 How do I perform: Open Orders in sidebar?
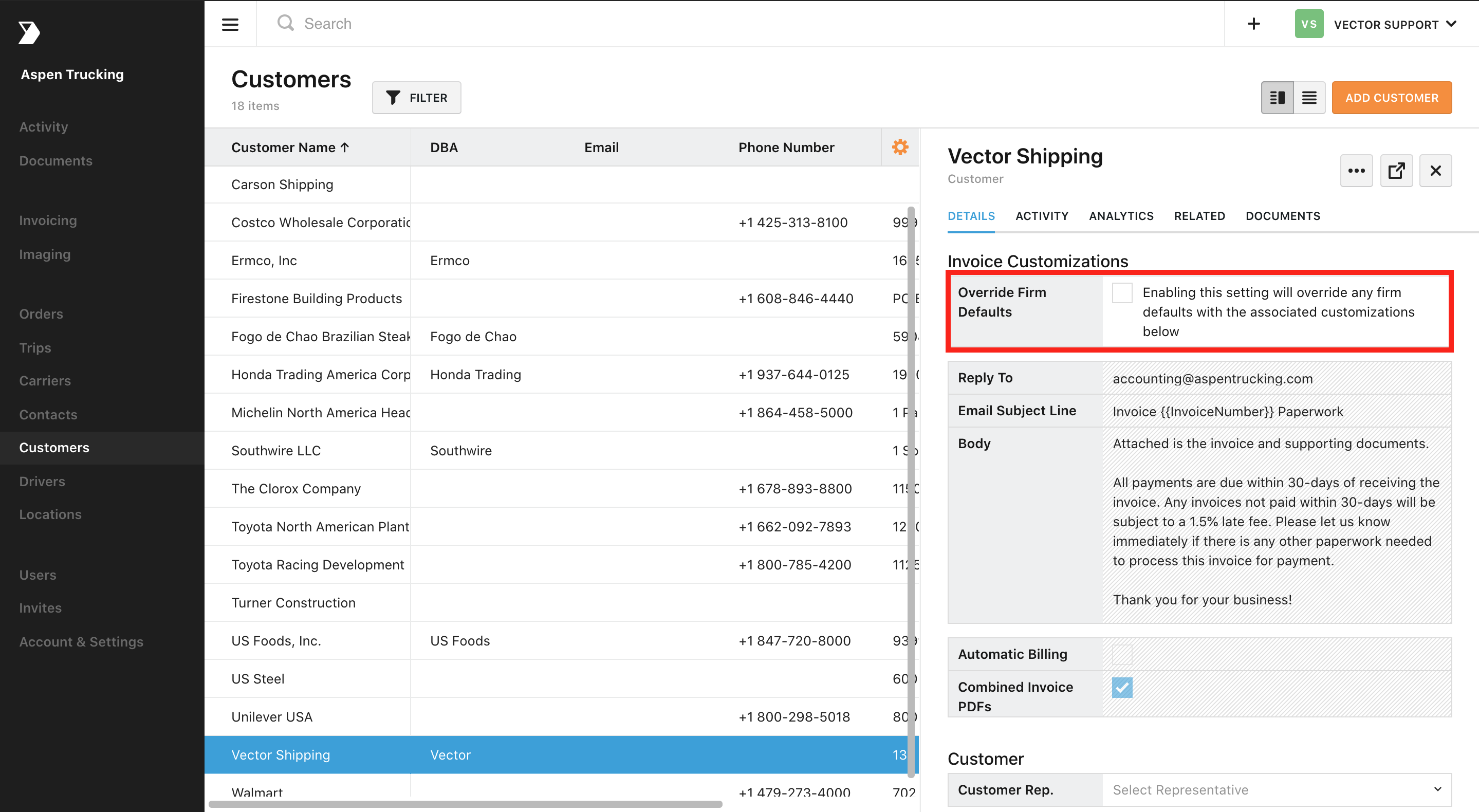point(41,314)
